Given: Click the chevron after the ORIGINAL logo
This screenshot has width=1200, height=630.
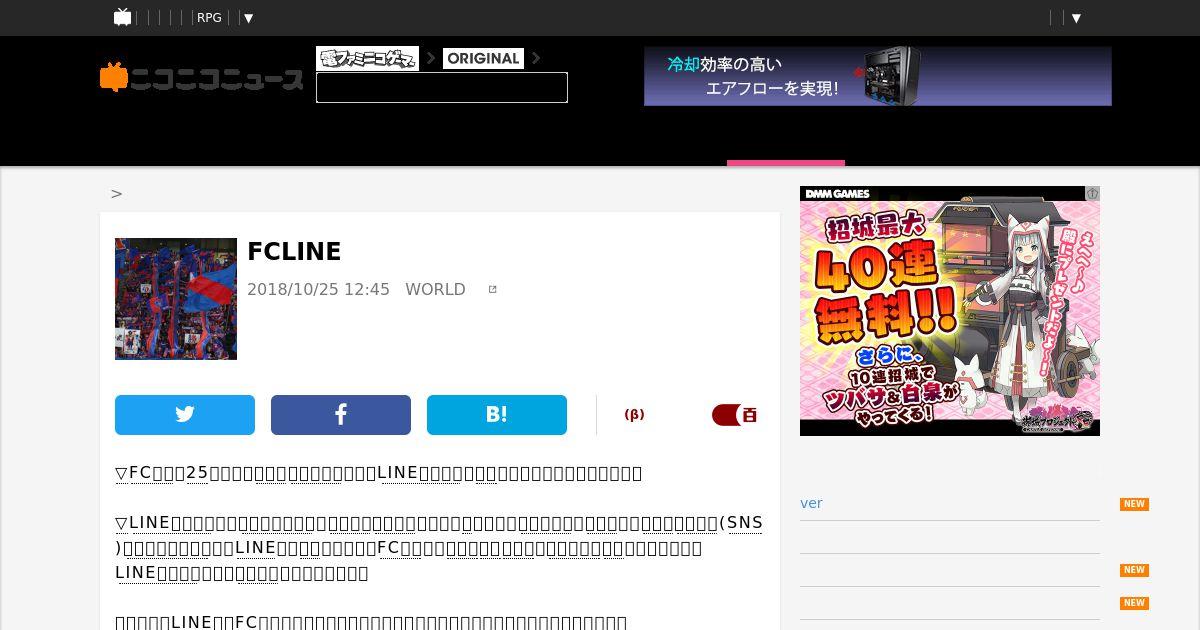Looking at the screenshot, I should point(536,58).
